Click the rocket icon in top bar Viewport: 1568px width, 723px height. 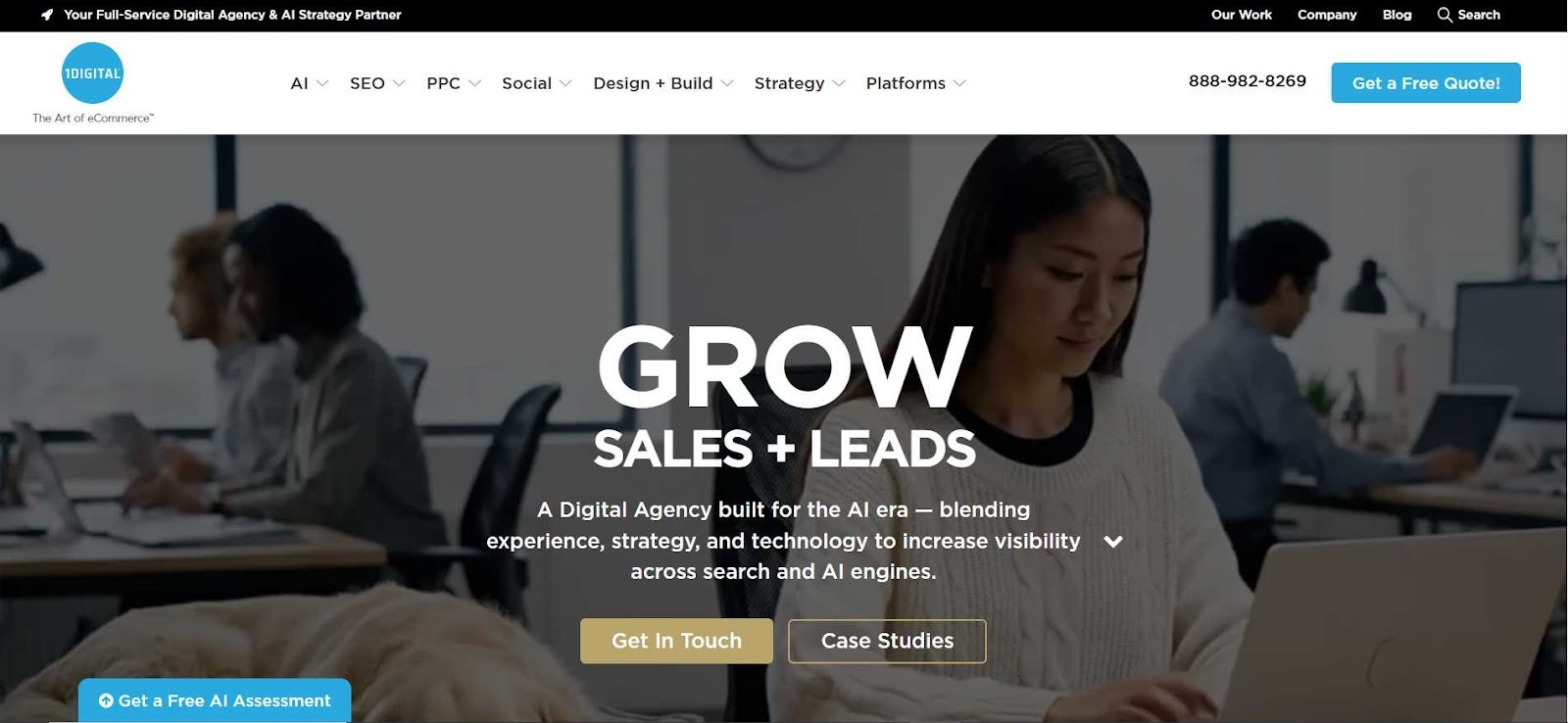coord(47,15)
